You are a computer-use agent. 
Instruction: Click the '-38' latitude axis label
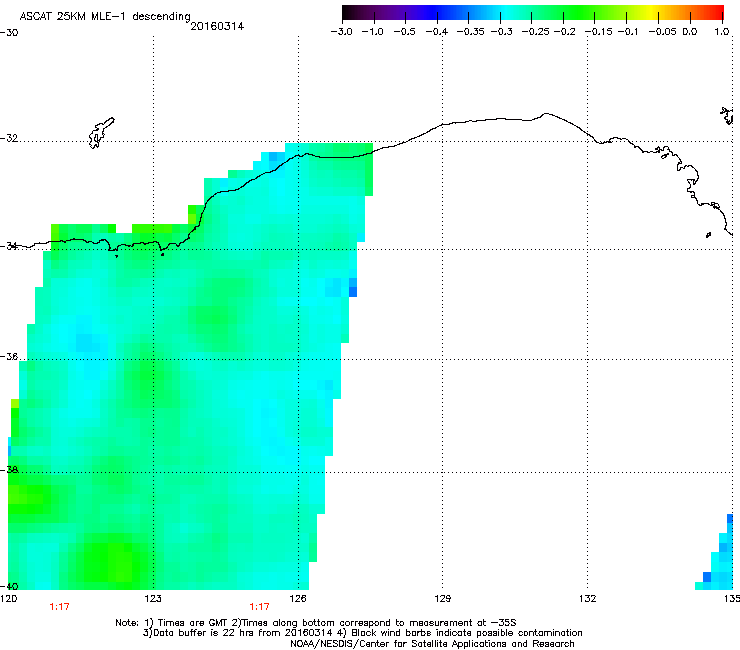point(9,470)
